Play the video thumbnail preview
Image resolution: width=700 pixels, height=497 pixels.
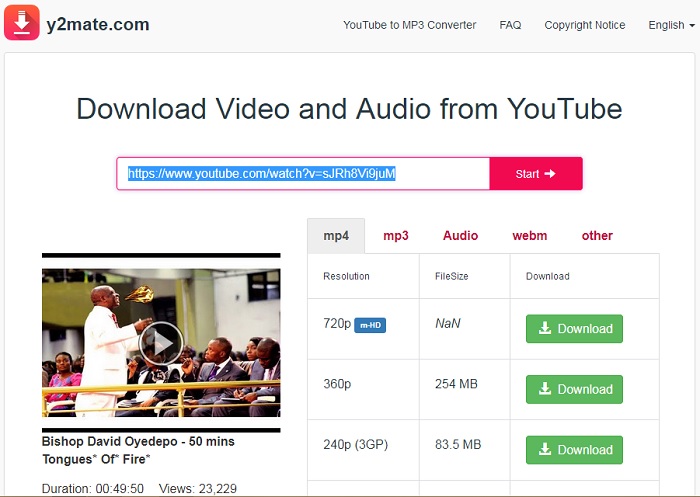tap(161, 343)
